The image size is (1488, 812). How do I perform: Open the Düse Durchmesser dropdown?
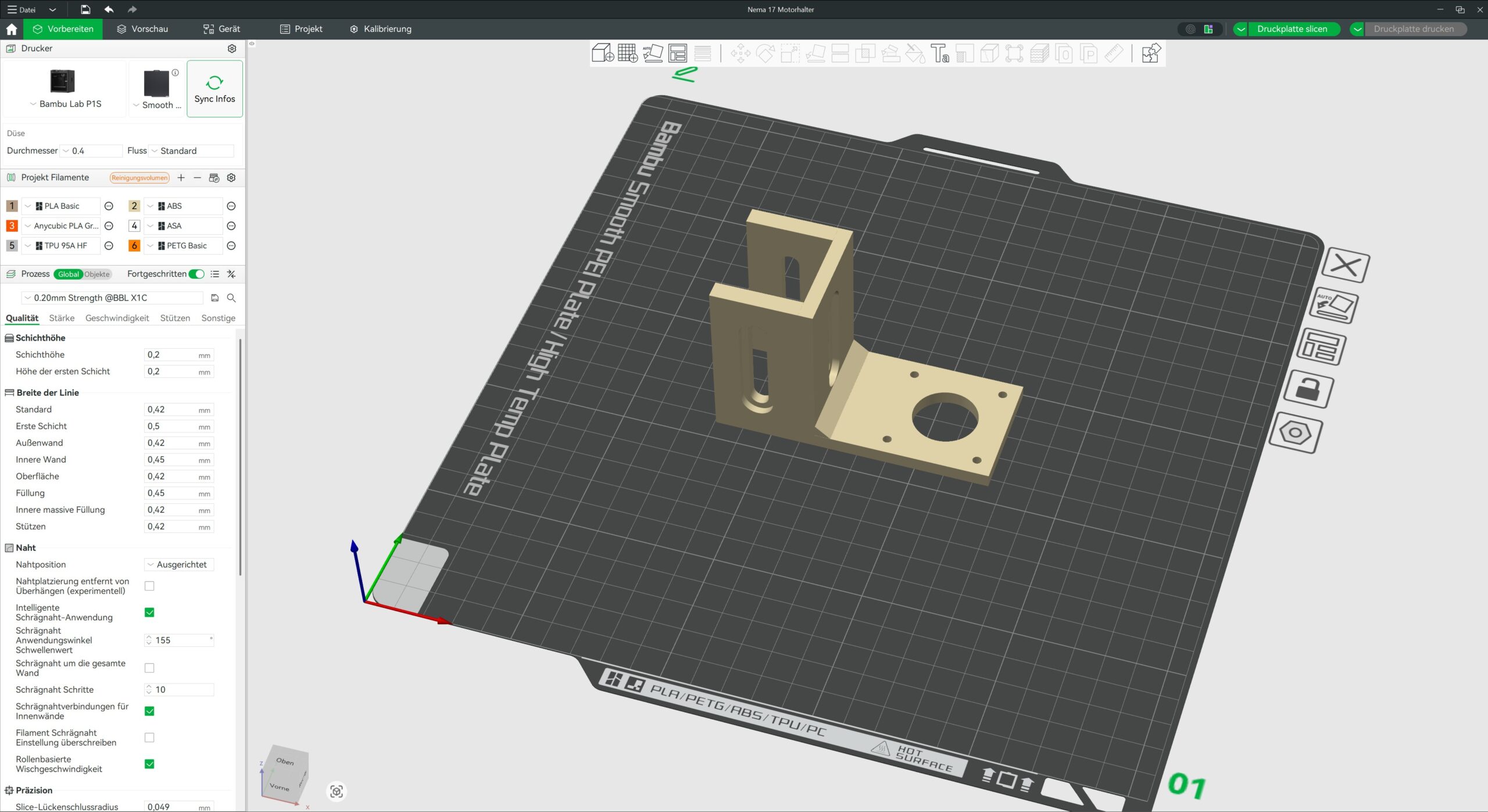point(92,151)
